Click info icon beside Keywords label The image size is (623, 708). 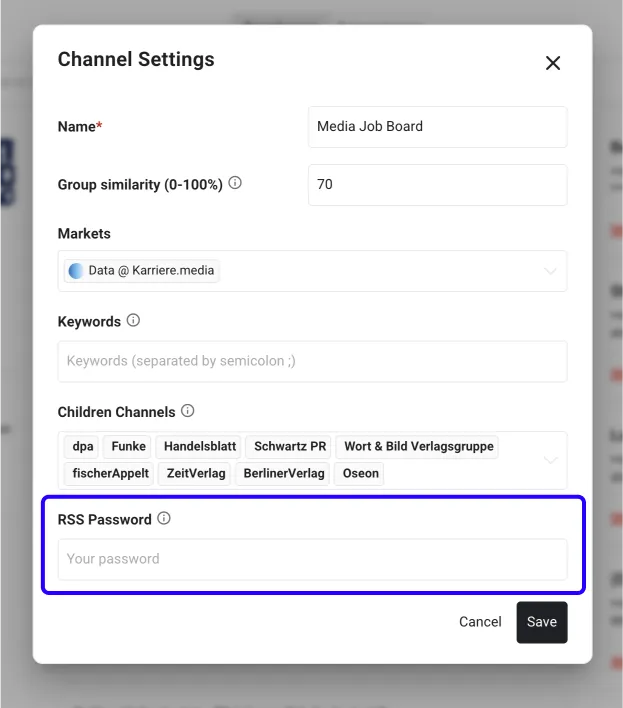click(x=133, y=321)
